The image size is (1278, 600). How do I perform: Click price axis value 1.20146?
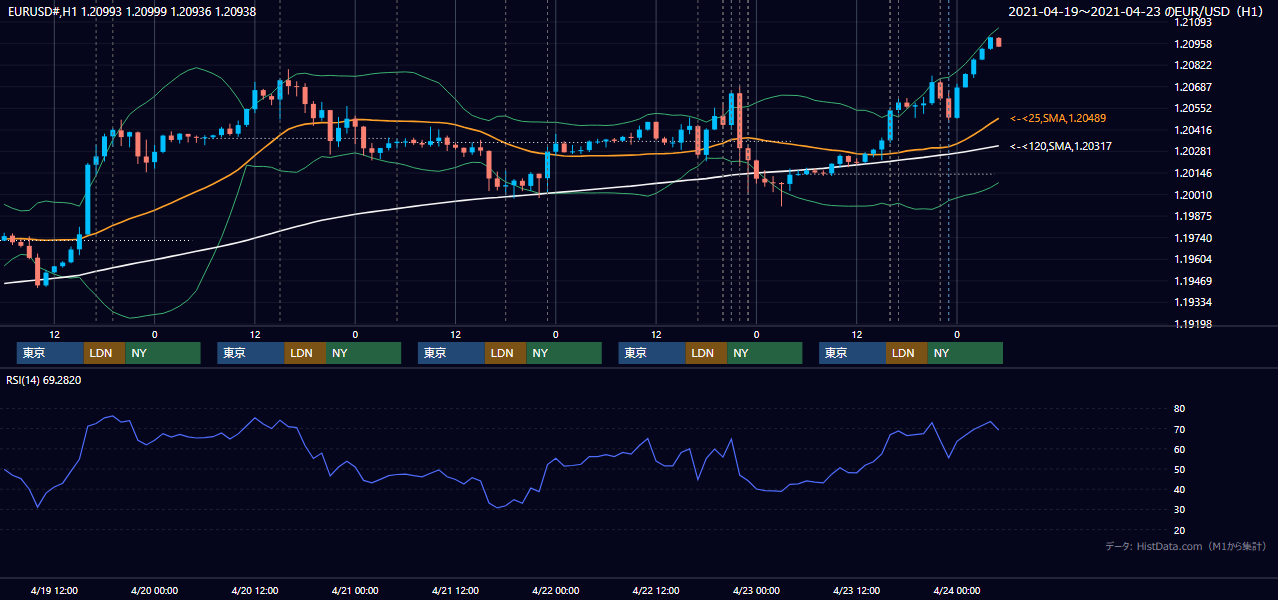point(1193,173)
